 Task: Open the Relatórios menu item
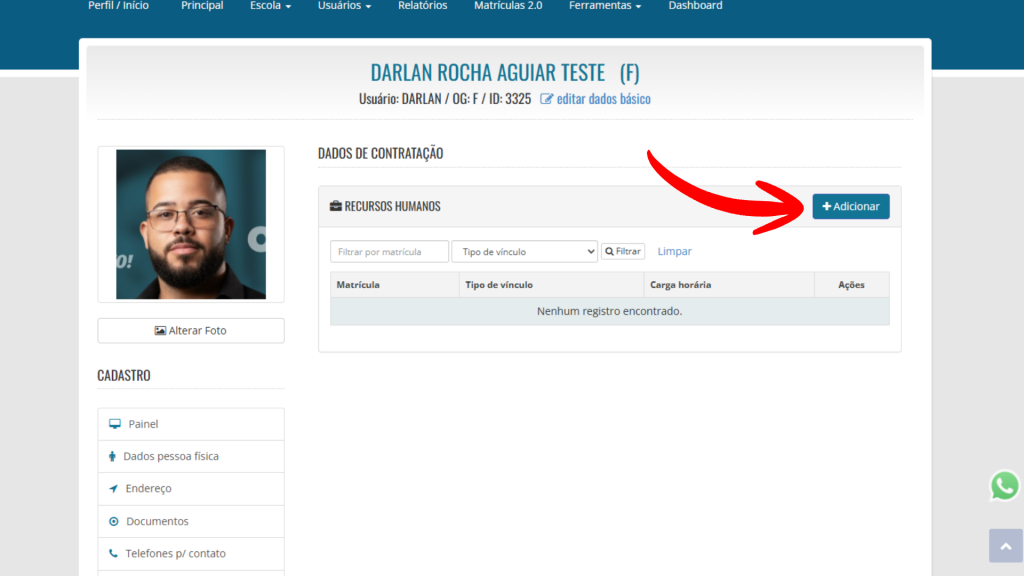[422, 6]
